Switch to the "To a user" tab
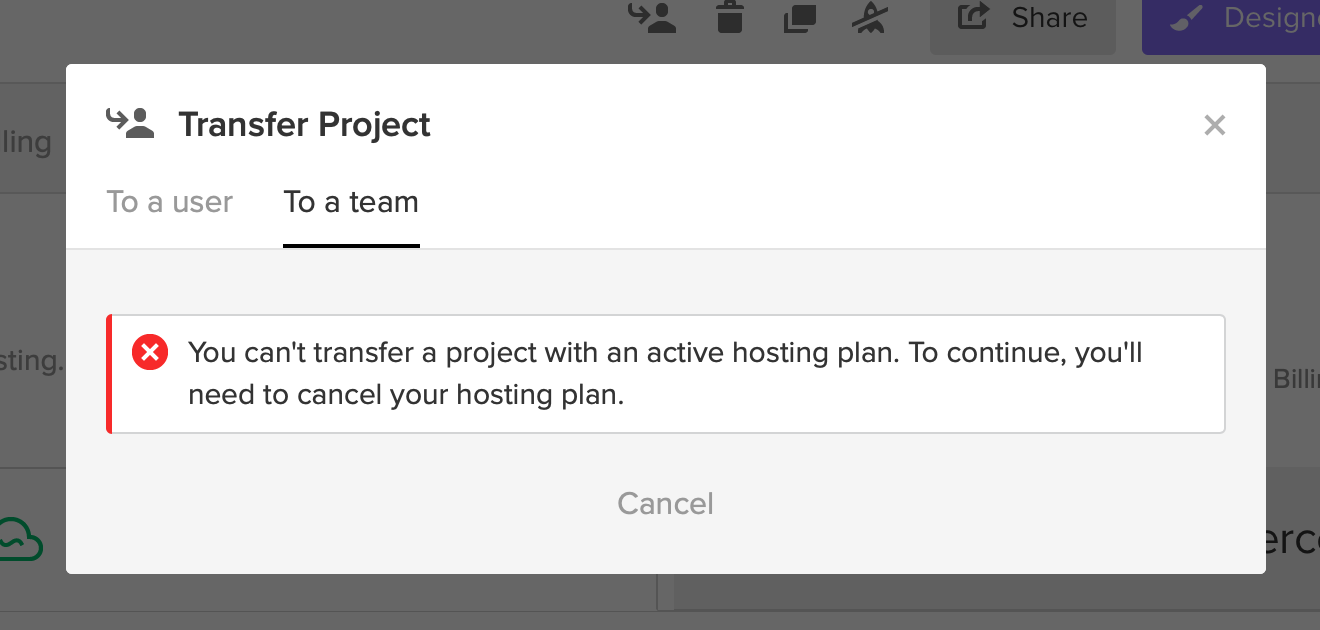The width and height of the screenshot is (1320, 630). pyautogui.click(x=170, y=202)
